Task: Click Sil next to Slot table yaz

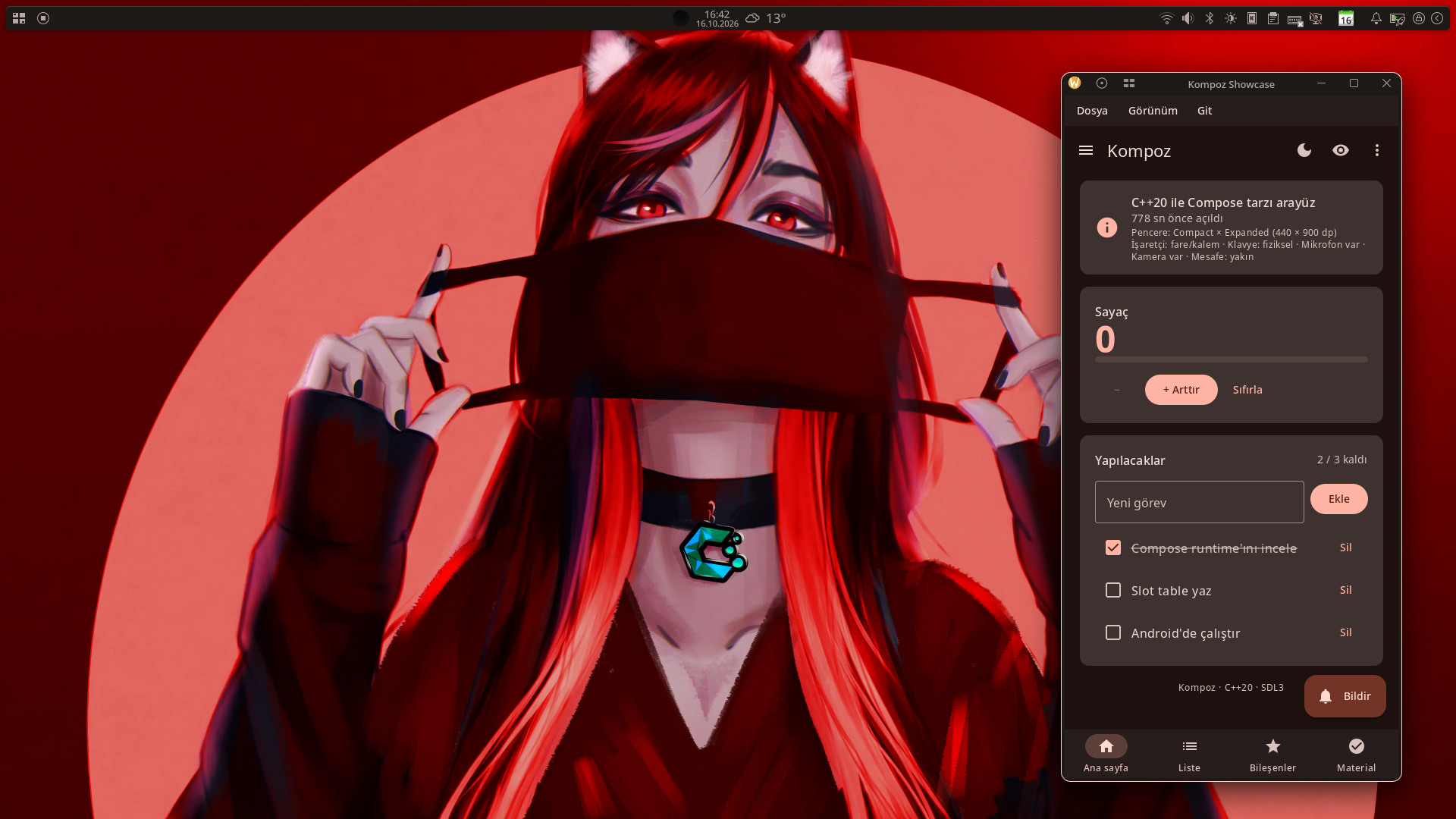Action: click(1346, 590)
